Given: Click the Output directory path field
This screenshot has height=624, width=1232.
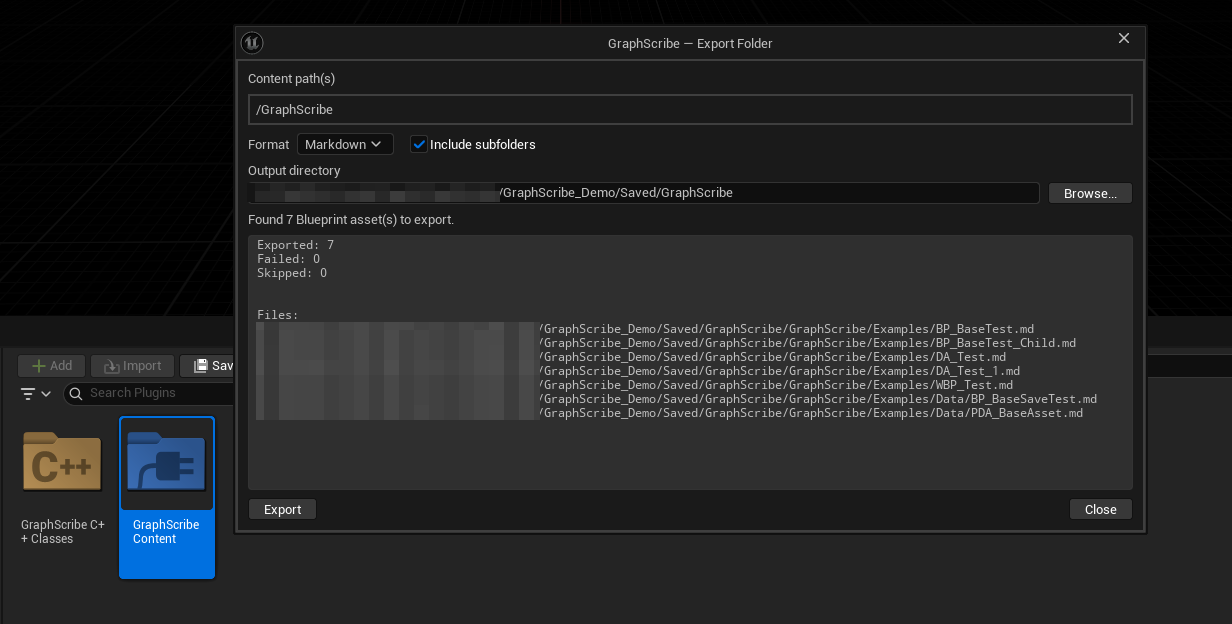Looking at the screenshot, I should (x=644, y=193).
